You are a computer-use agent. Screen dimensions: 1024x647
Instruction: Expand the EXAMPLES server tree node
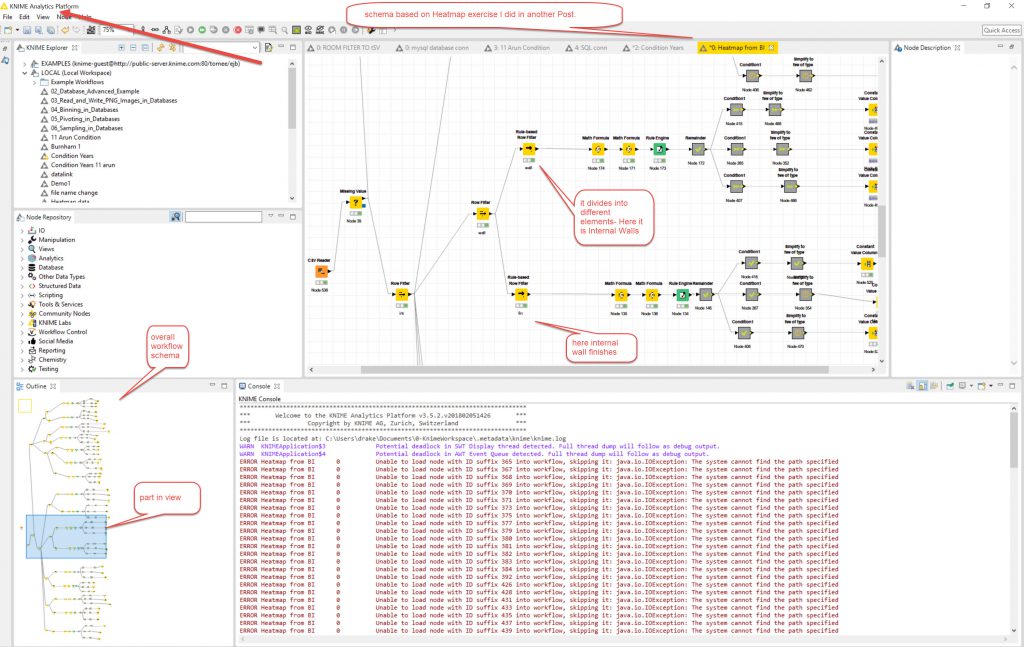pos(24,64)
